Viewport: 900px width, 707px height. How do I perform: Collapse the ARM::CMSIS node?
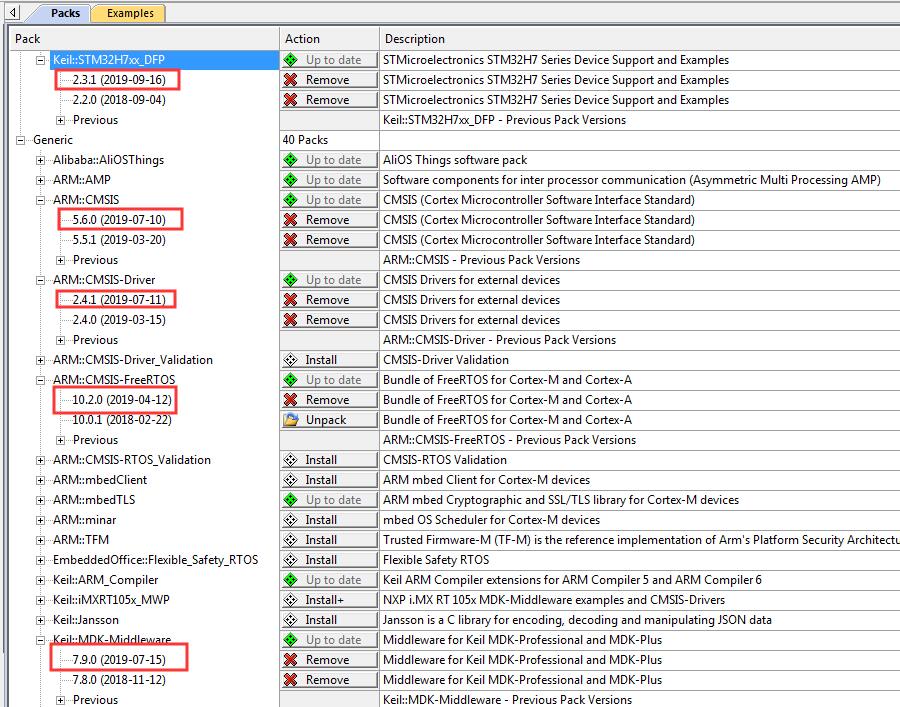tap(40, 200)
